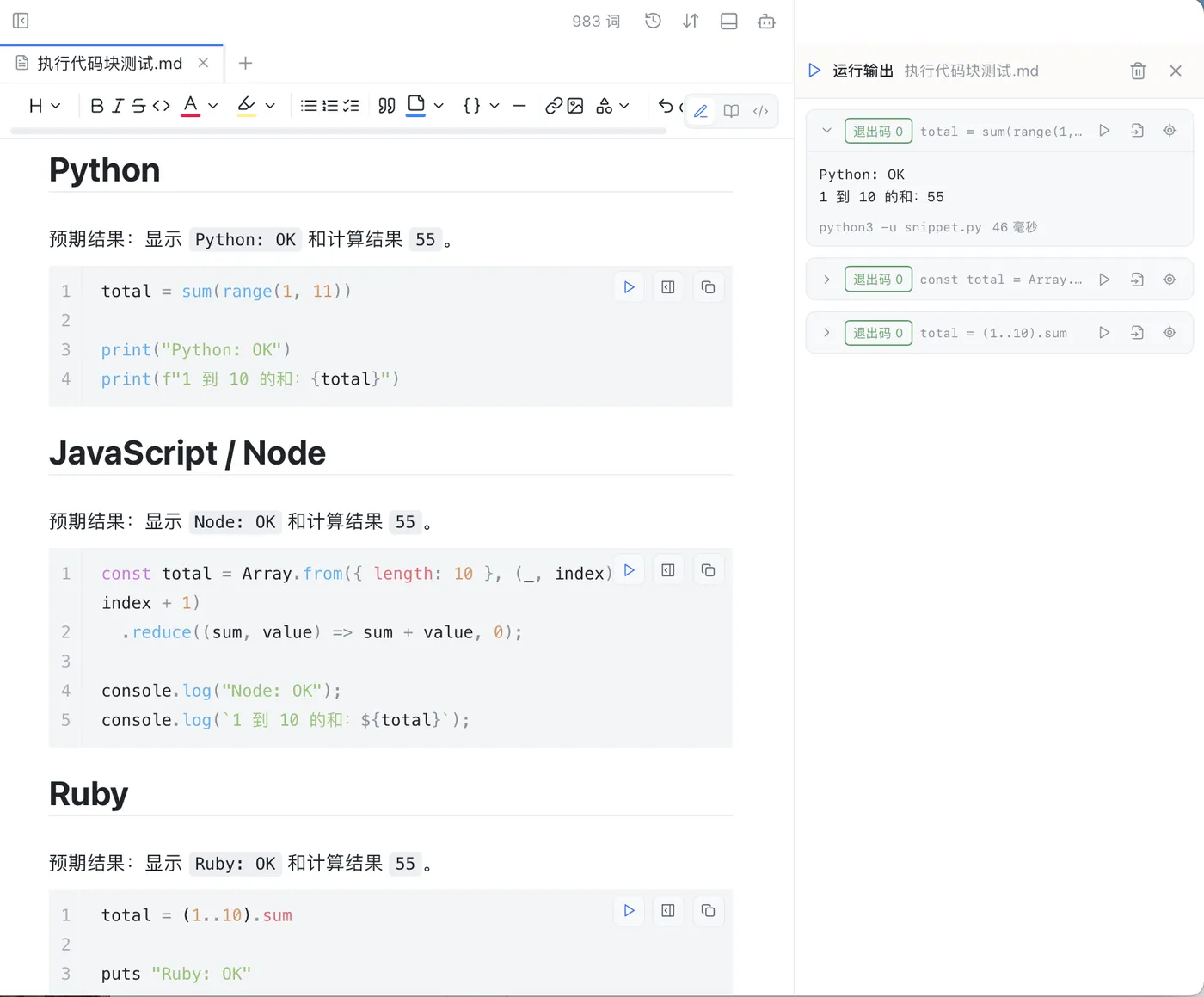Open callout block dropdown arrow
This screenshot has width=1204, height=997.
439,106
